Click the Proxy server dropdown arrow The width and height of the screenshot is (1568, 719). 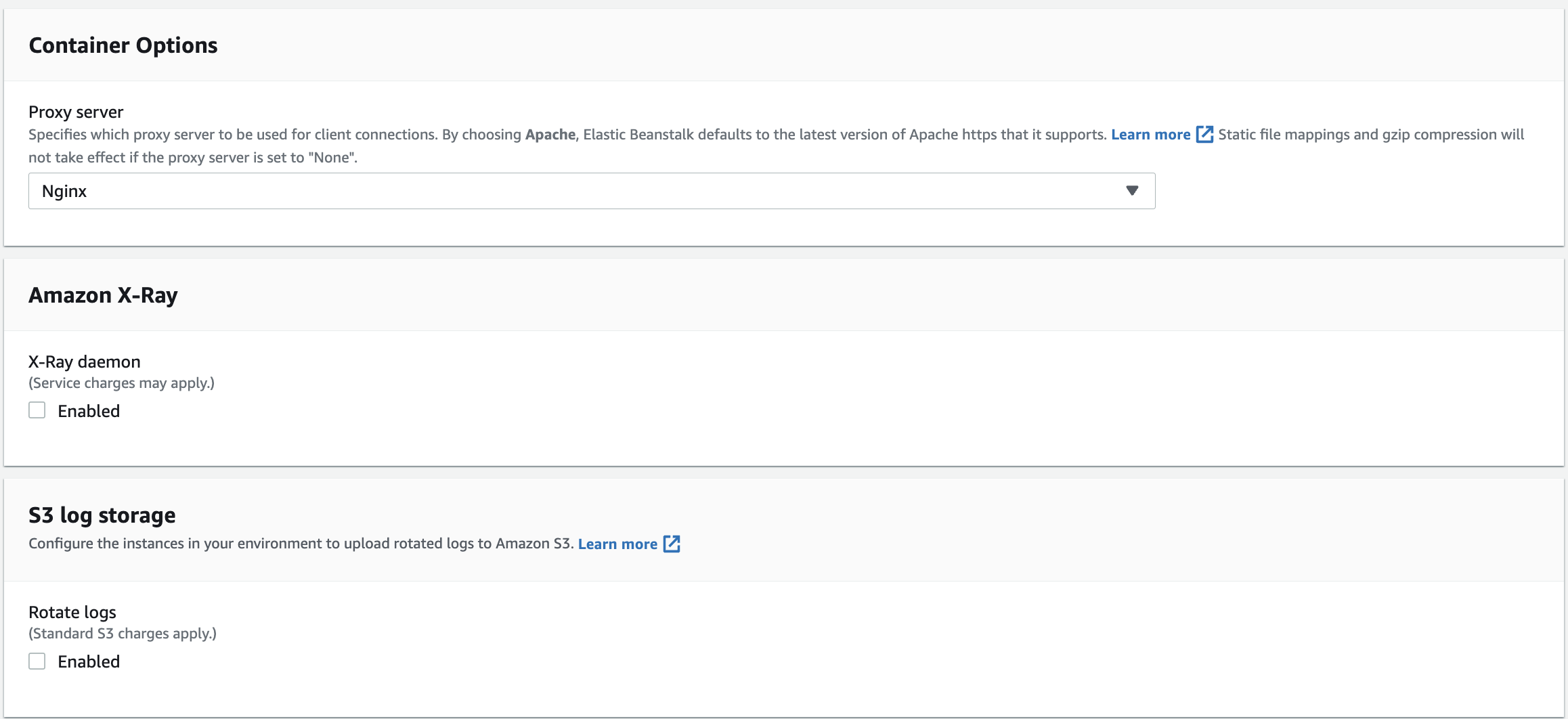(x=1132, y=191)
